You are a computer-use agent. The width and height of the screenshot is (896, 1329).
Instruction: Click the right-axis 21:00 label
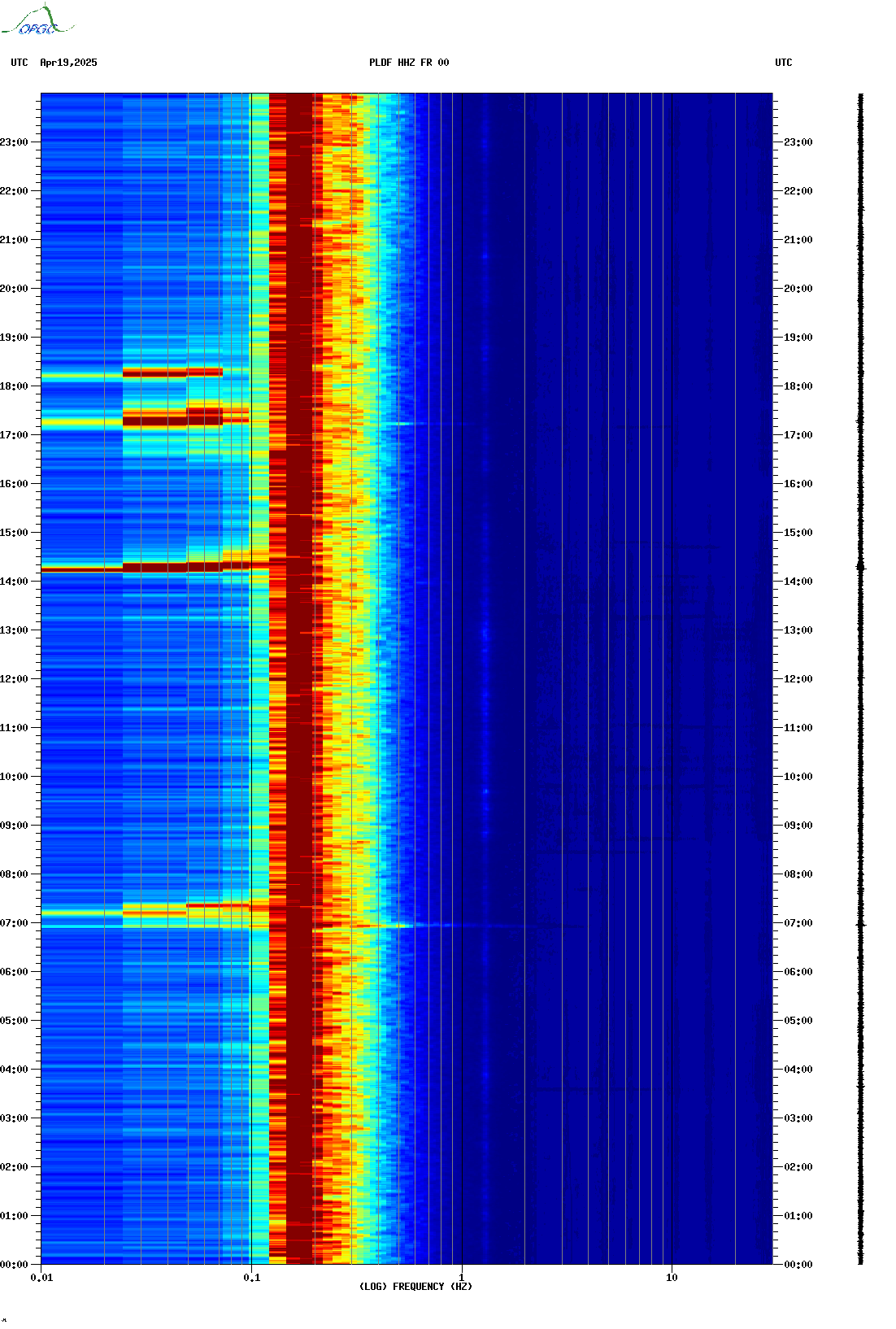coord(798,240)
